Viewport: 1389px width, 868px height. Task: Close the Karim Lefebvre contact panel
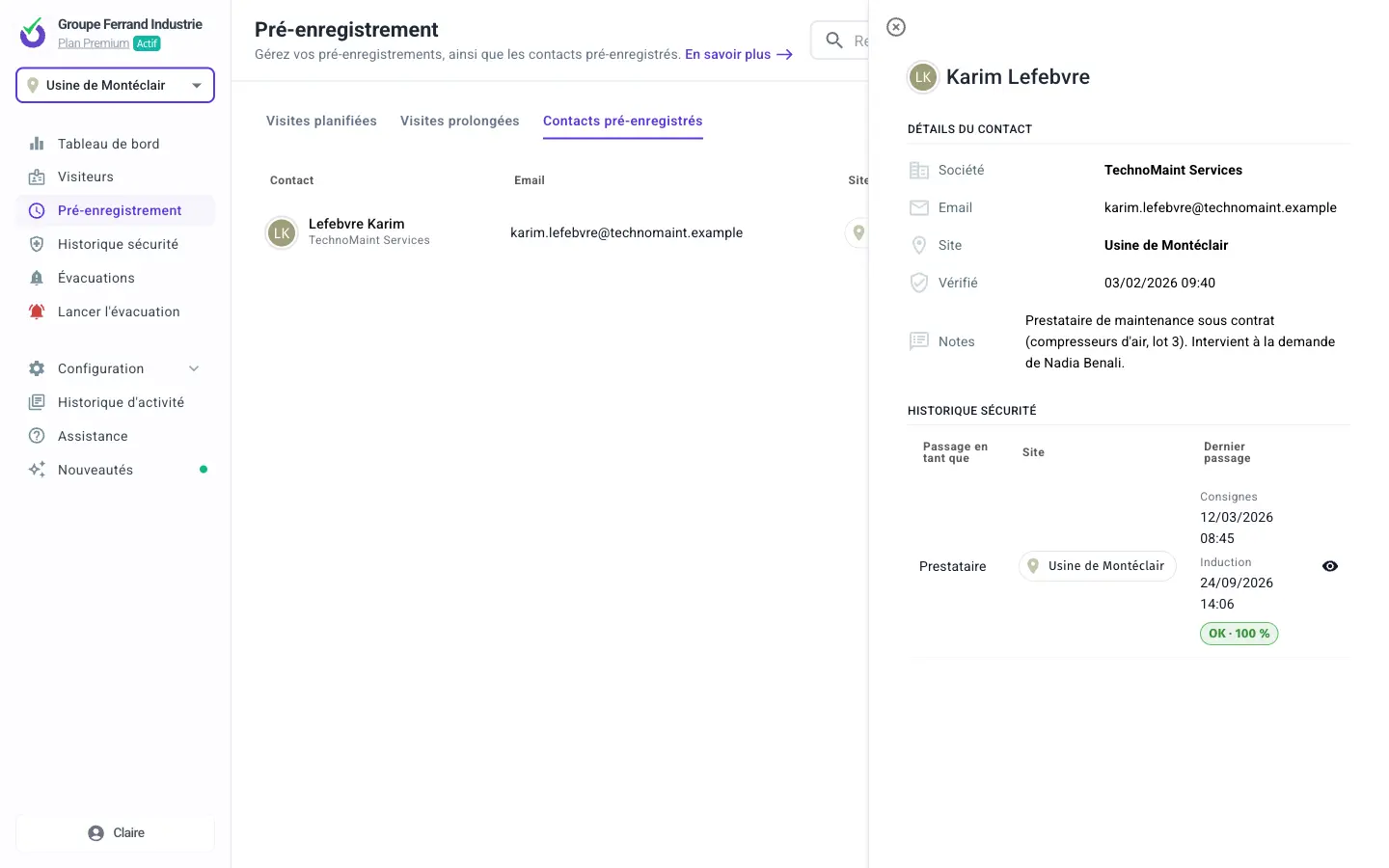[x=896, y=27]
